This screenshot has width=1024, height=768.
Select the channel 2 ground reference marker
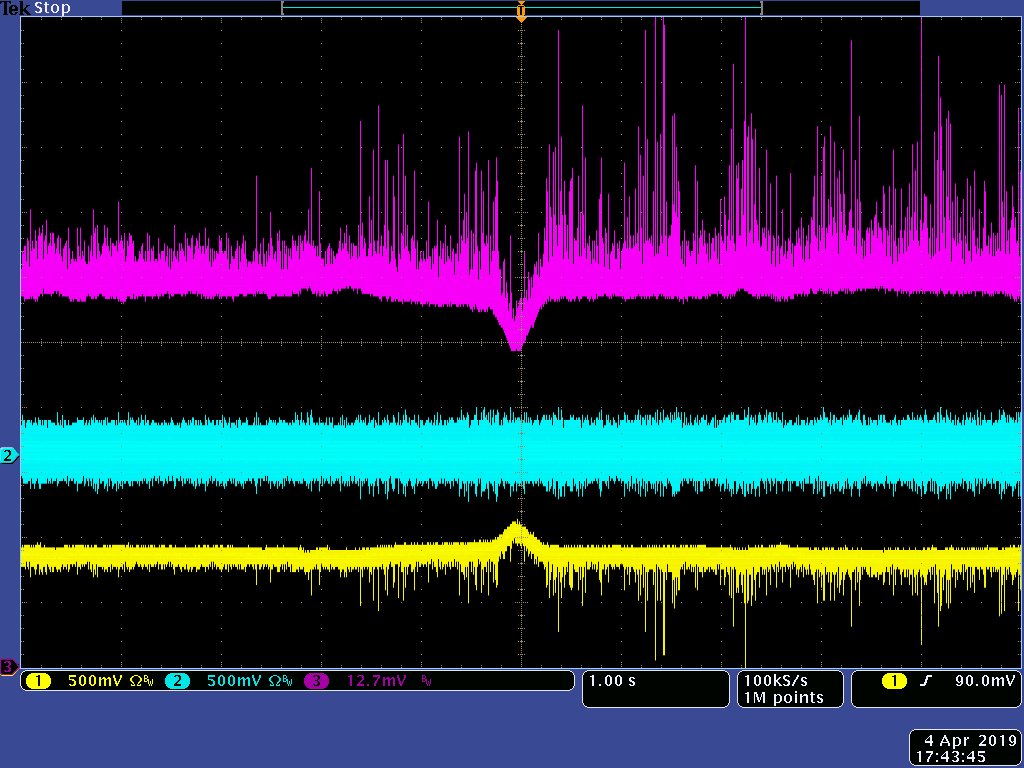click(9, 456)
